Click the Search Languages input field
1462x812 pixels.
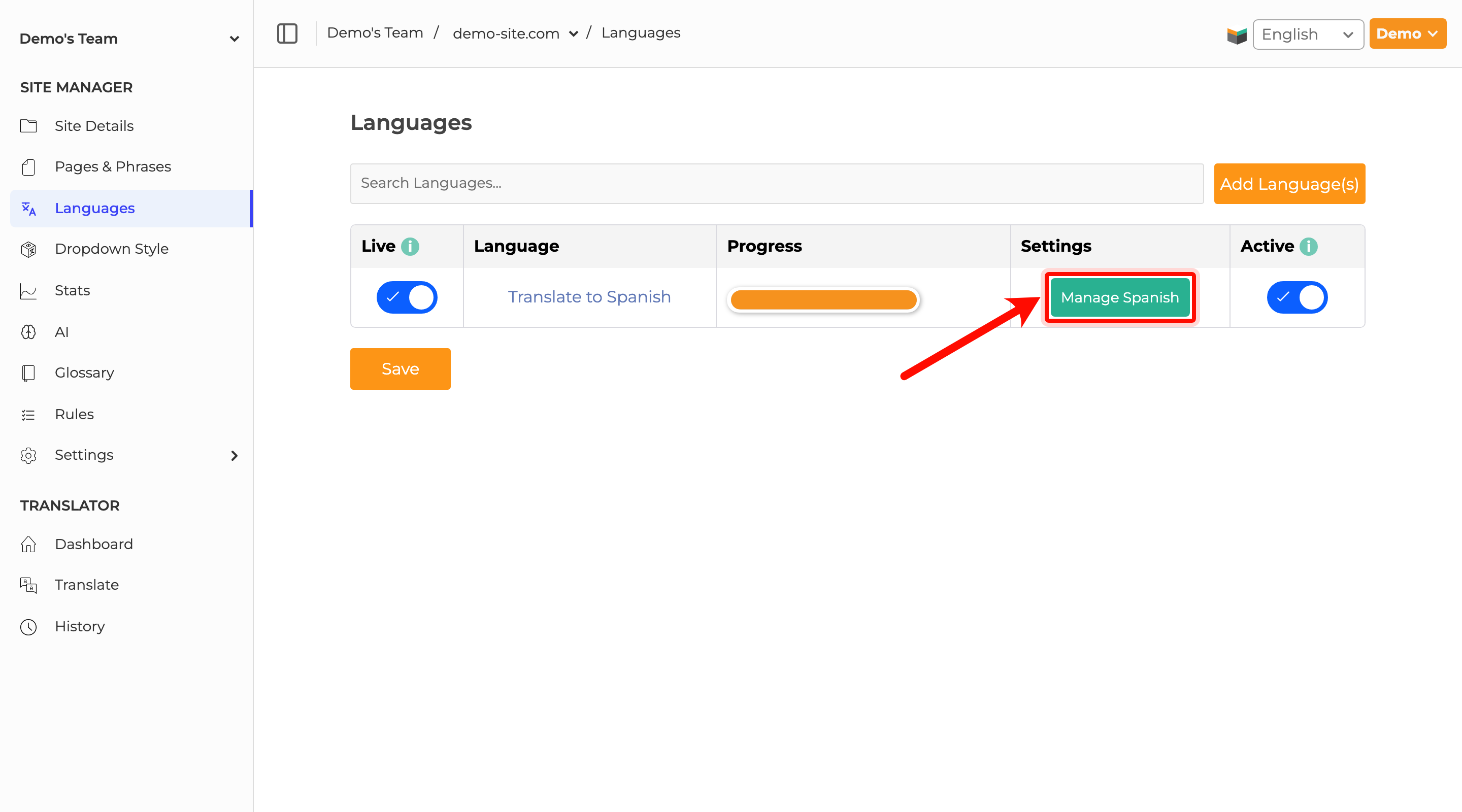tap(776, 183)
